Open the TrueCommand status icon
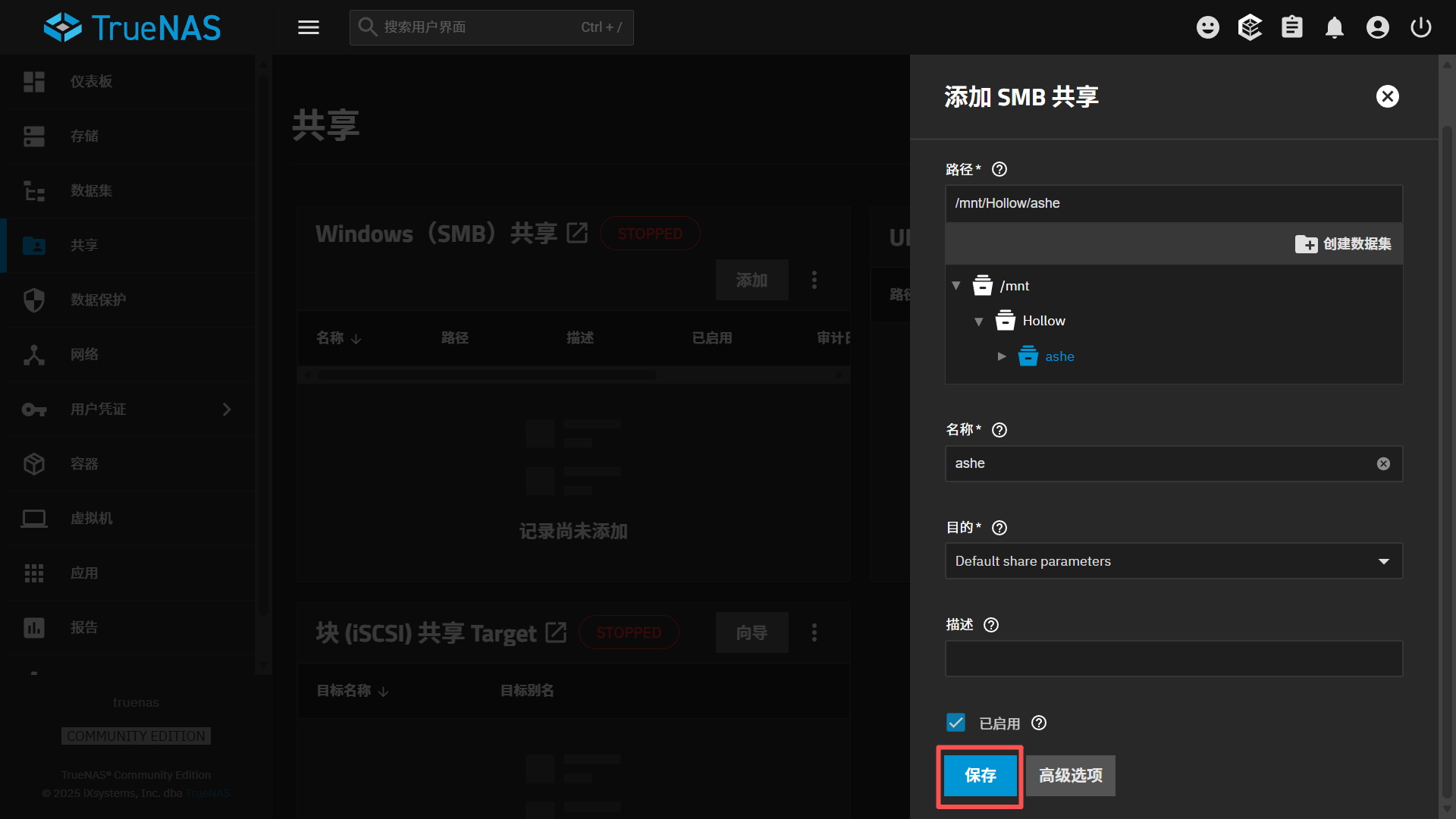Screen dimensions: 1456x819 (1250, 27)
